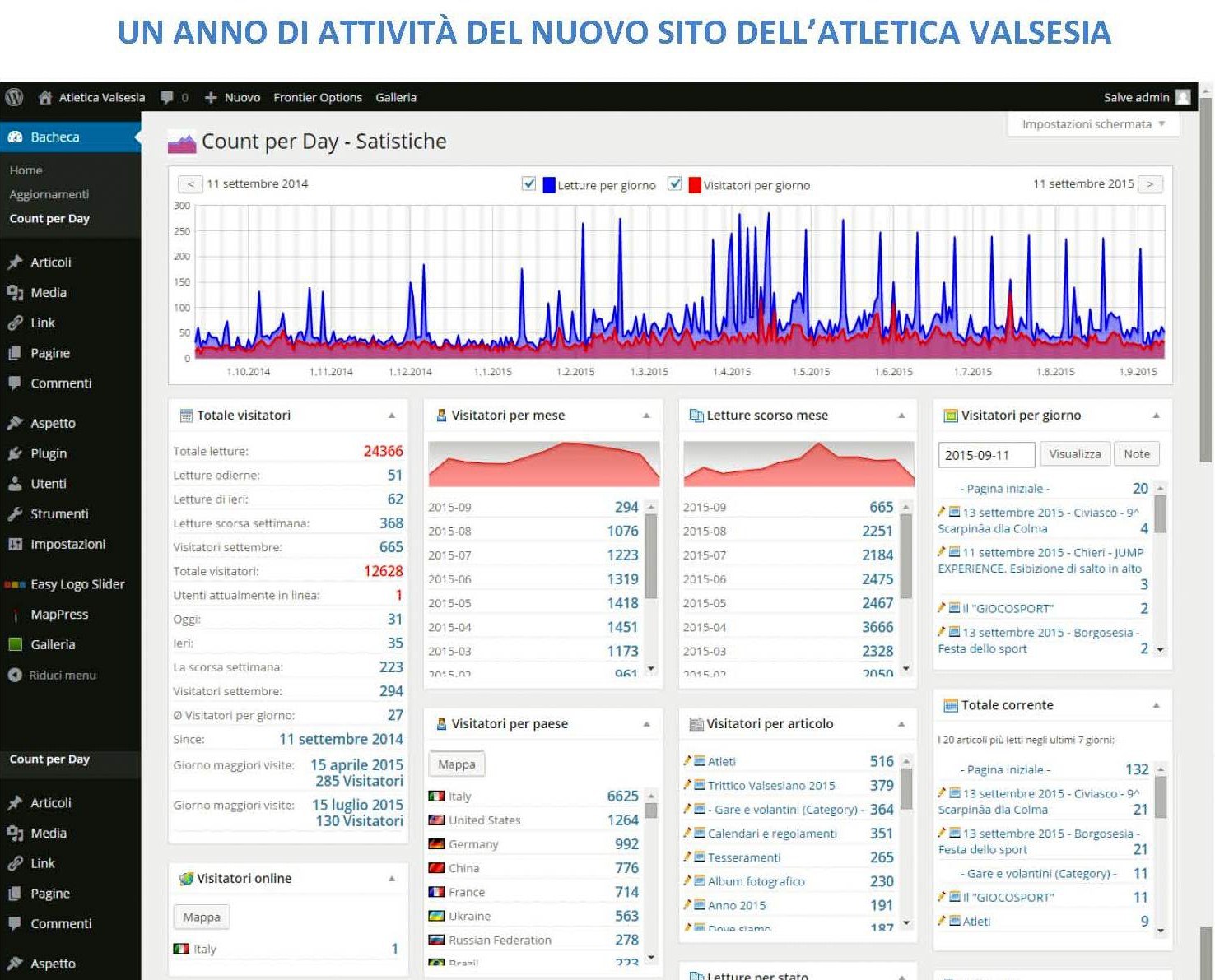Click the date field showing 2015-09-11
The height and width of the screenshot is (980, 1215).
click(x=986, y=455)
